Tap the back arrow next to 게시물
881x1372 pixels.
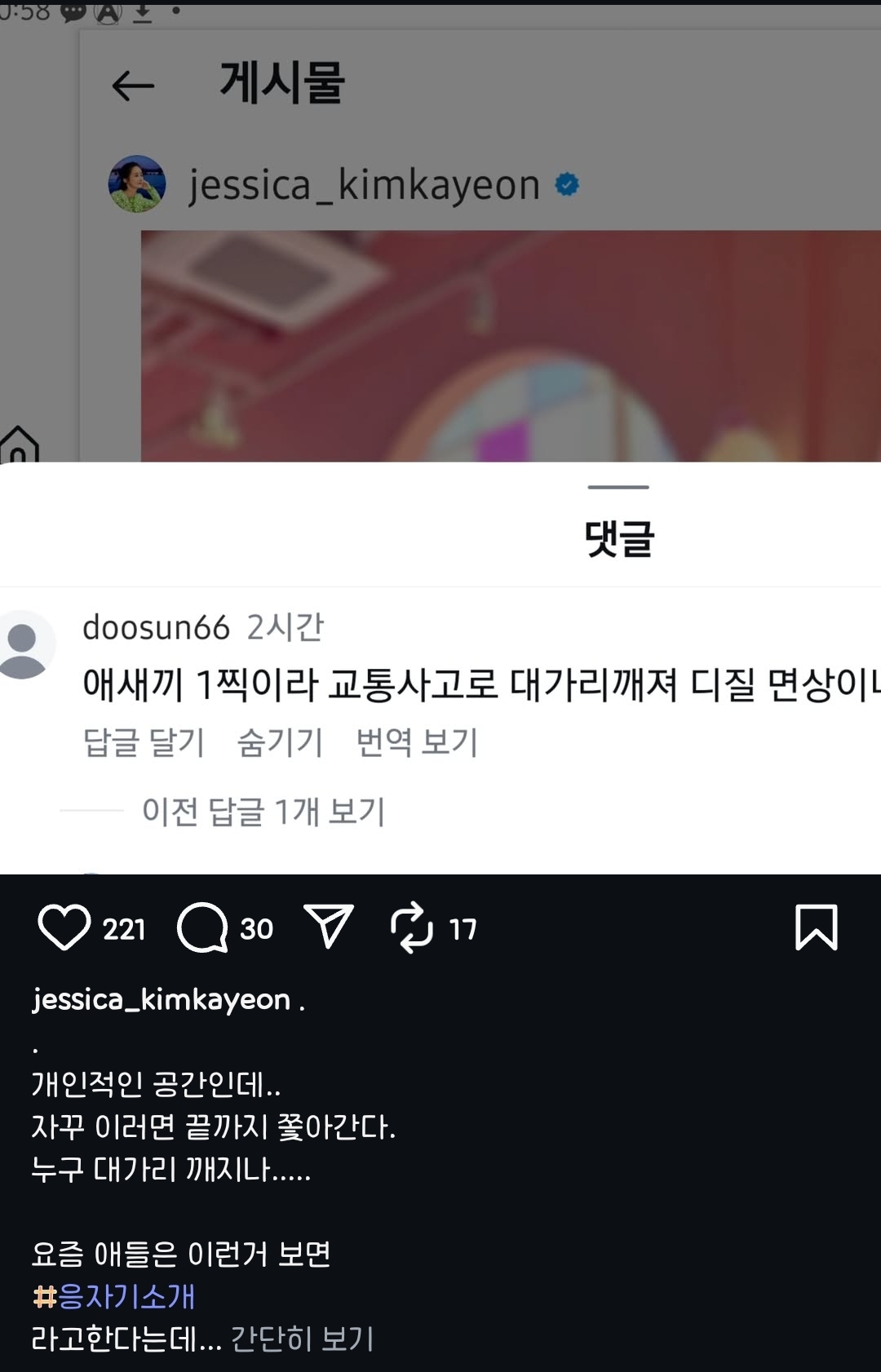pos(133,86)
